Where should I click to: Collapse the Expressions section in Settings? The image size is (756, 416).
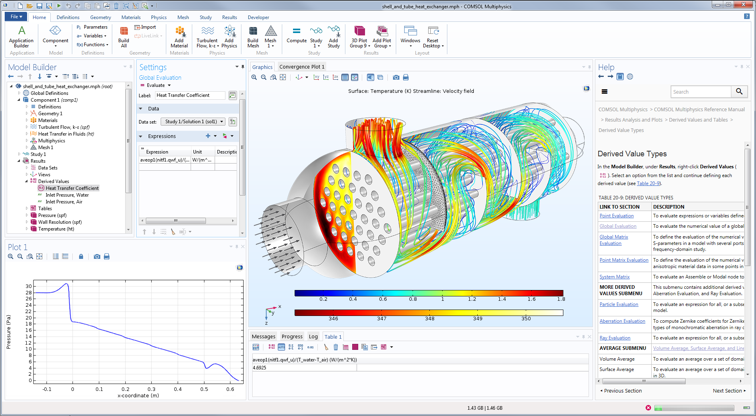click(x=141, y=136)
